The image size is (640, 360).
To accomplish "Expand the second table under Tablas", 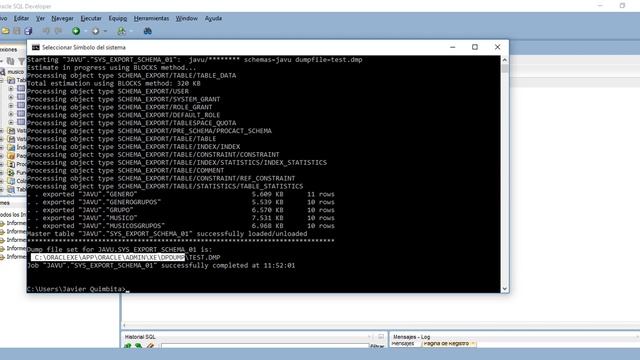I will (x=11, y=97).
